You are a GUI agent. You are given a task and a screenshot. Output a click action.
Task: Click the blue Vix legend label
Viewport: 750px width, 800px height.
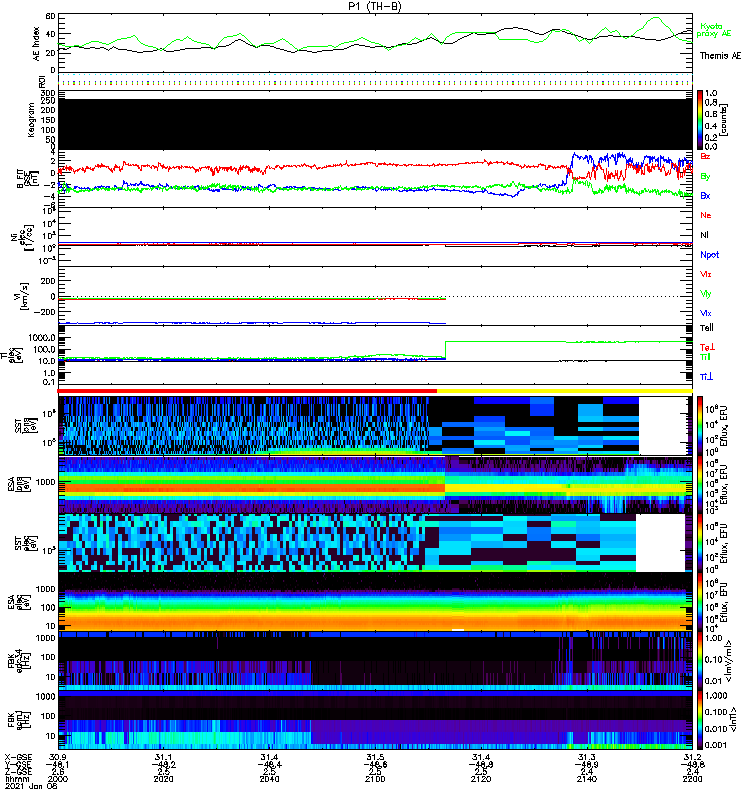pos(706,313)
